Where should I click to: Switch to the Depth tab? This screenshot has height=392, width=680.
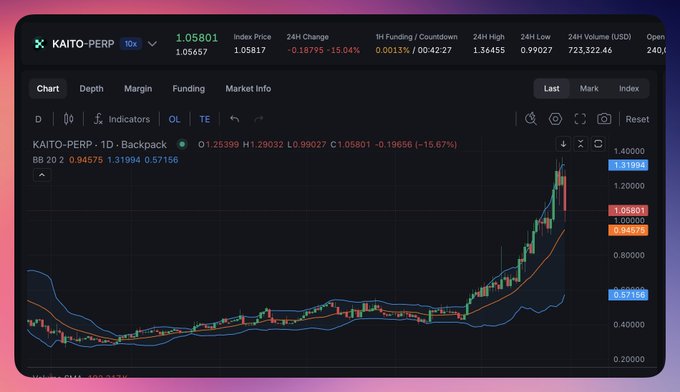pos(92,88)
